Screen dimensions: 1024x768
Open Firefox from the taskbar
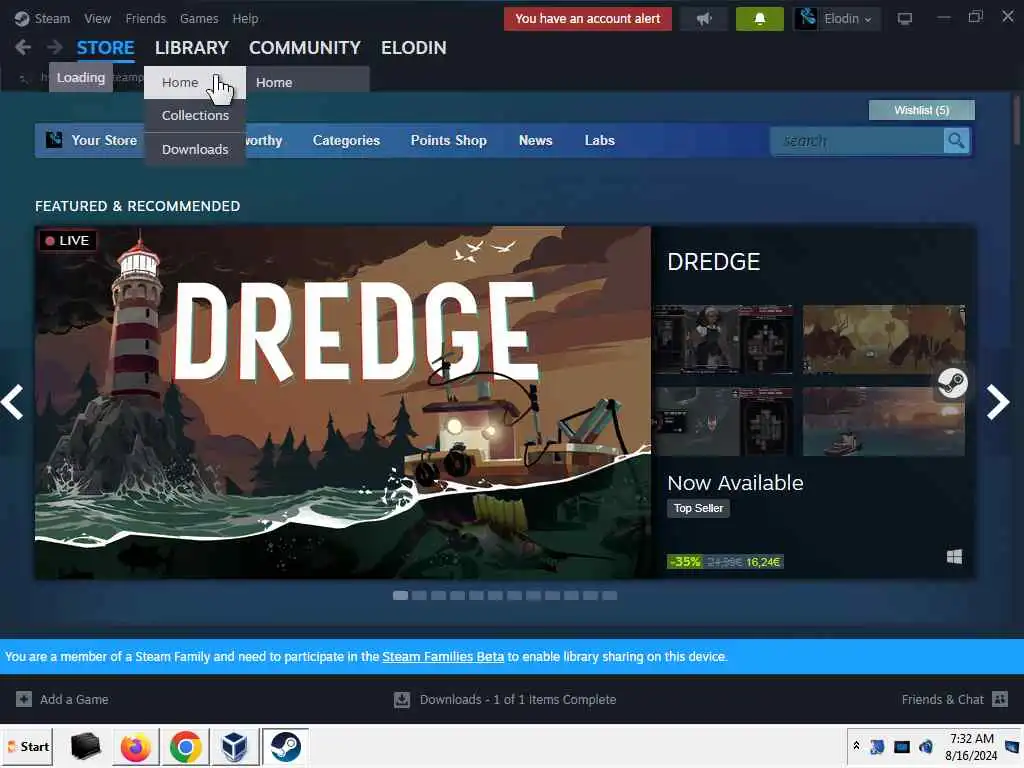(x=136, y=746)
